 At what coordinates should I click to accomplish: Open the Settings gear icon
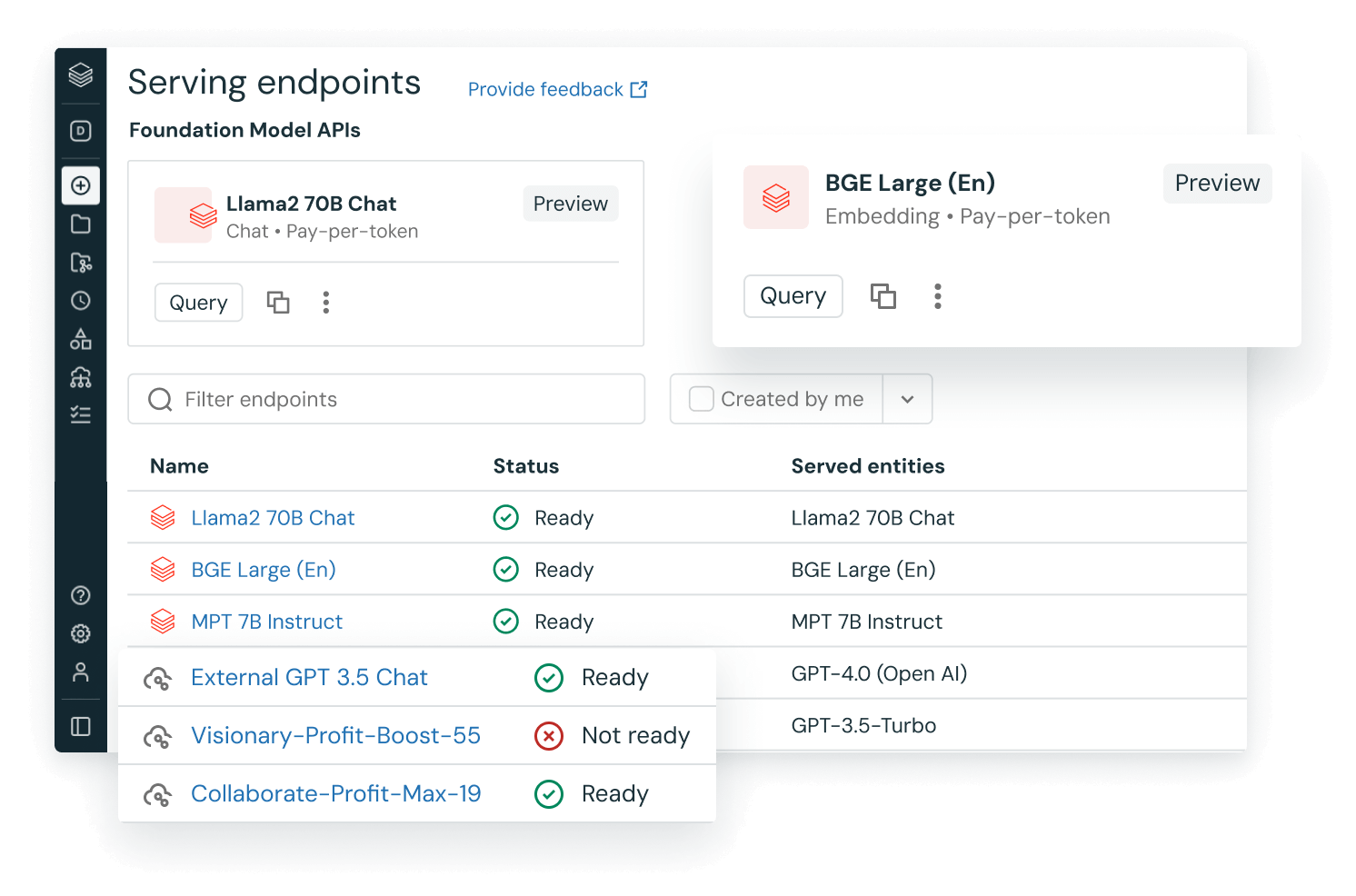[81, 633]
